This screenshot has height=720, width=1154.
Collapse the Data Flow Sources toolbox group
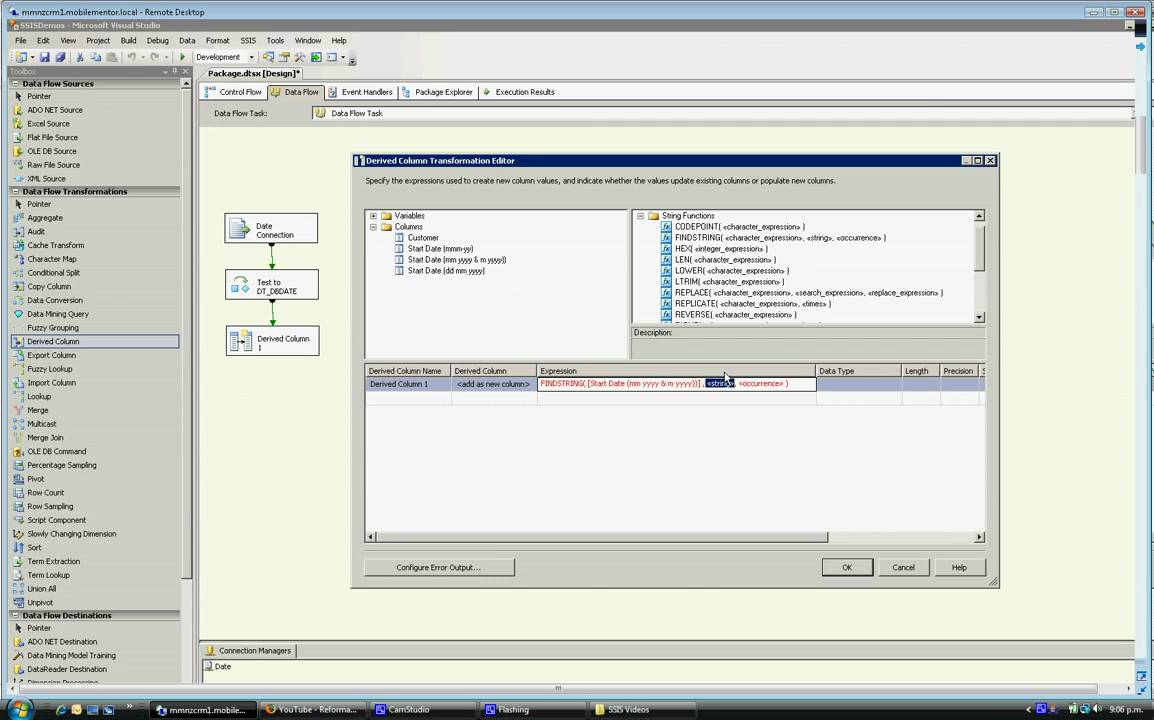coord(16,84)
